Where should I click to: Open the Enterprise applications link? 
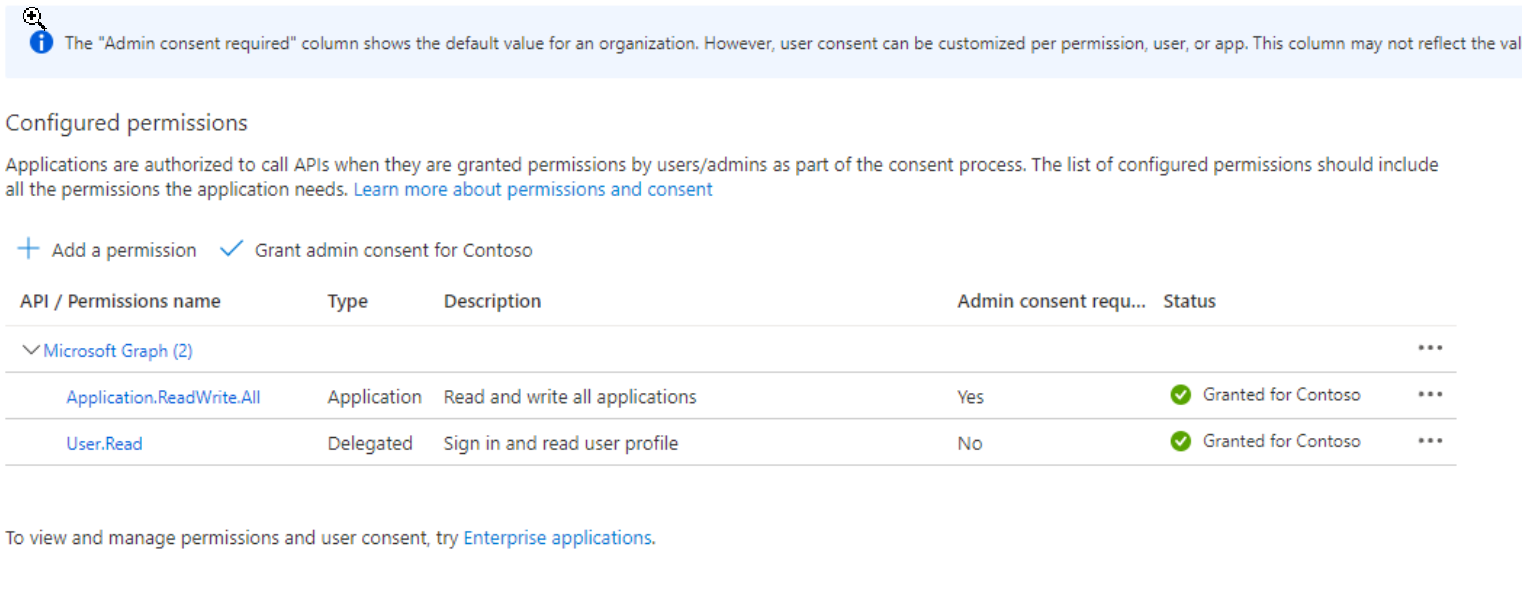click(x=557, y=537)
